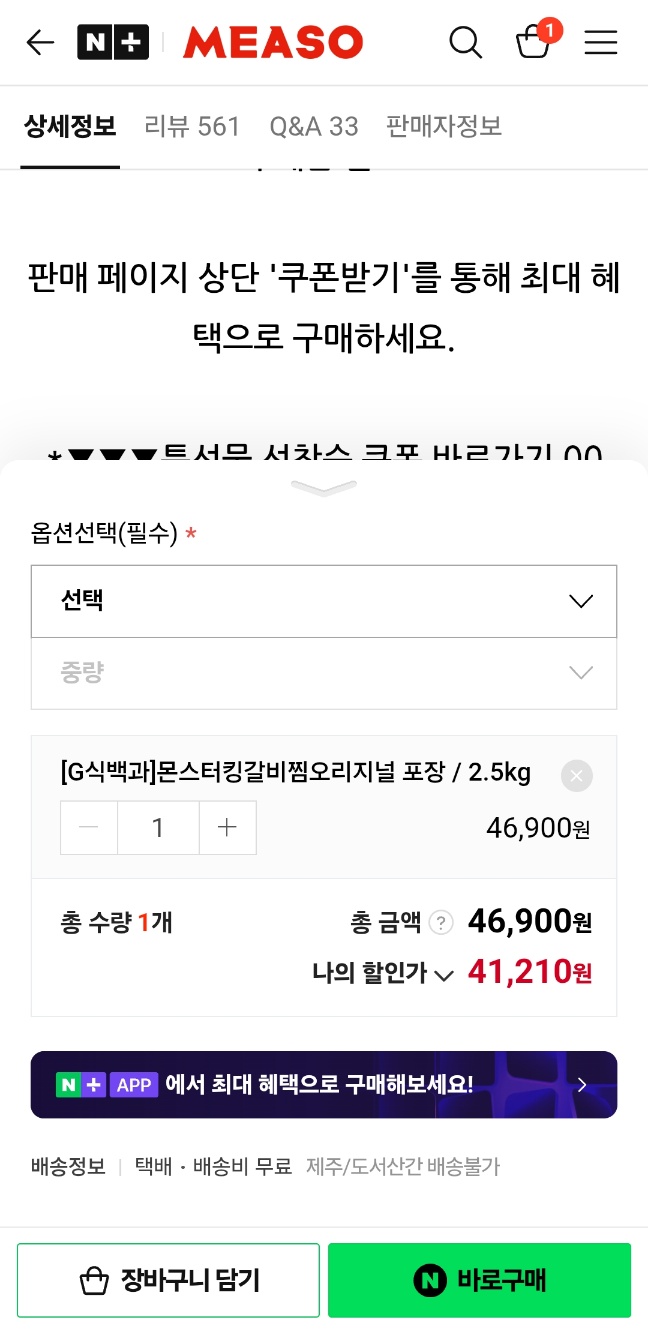Click 장바구니 담기 button
The width and height of the screenshot is (648, 1334).
[168, 1280]
